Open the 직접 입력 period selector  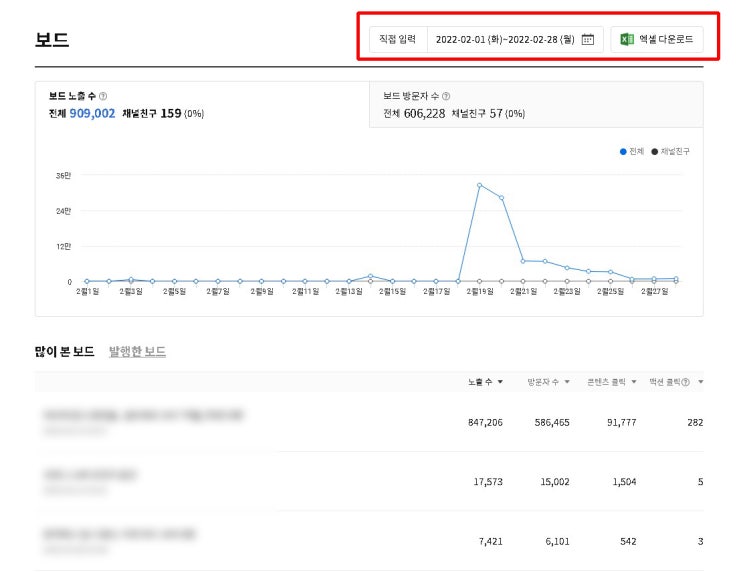point(398,39)
